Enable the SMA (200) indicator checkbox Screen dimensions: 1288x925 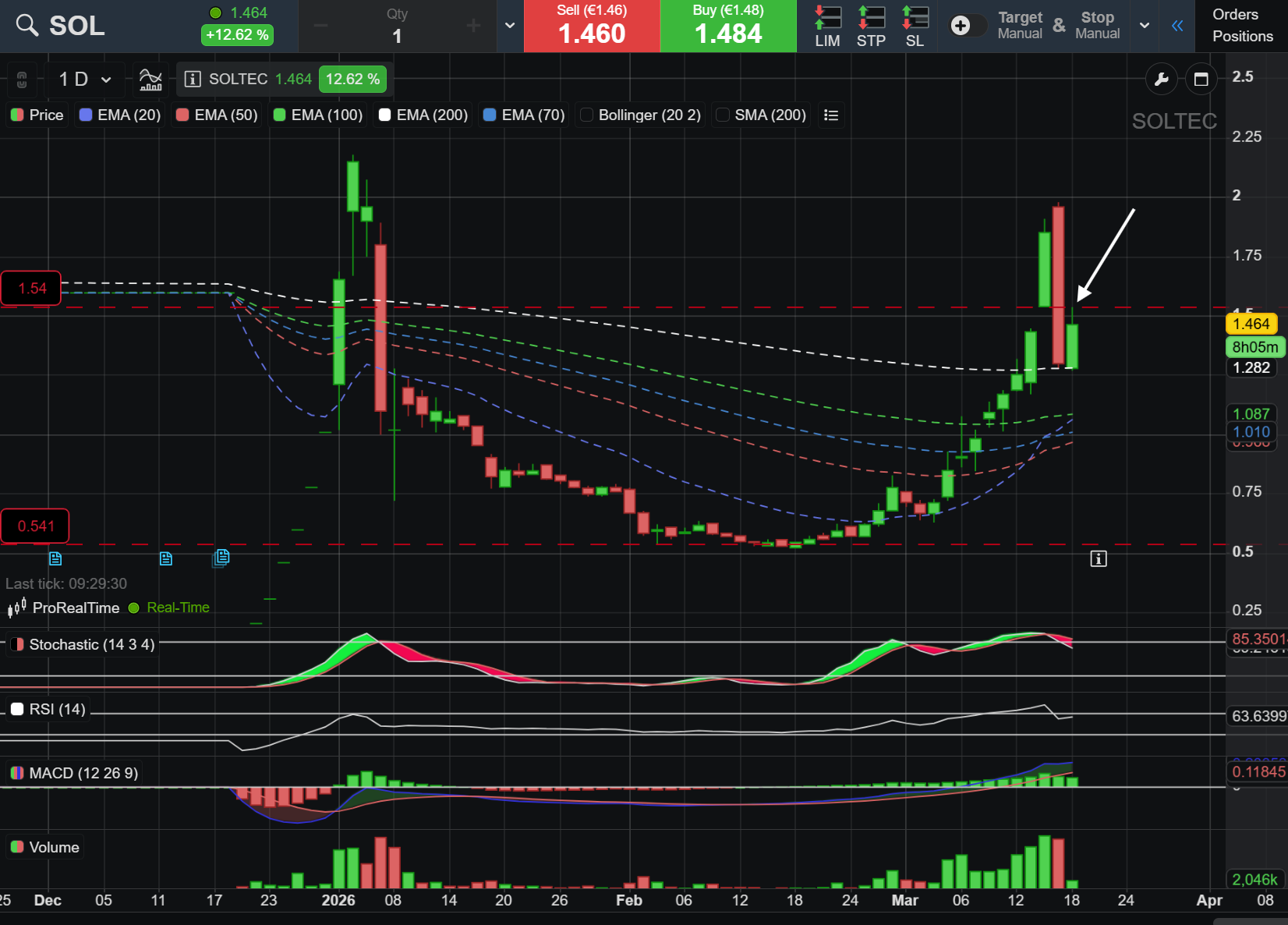pyautogui.click(x=723, y=115)
